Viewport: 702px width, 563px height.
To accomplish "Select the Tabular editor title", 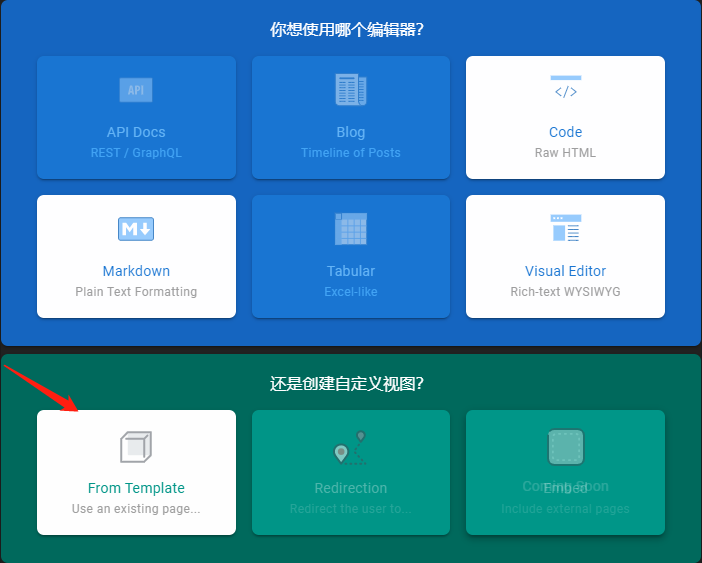I will pyautogui.click(x=351, y=271).
